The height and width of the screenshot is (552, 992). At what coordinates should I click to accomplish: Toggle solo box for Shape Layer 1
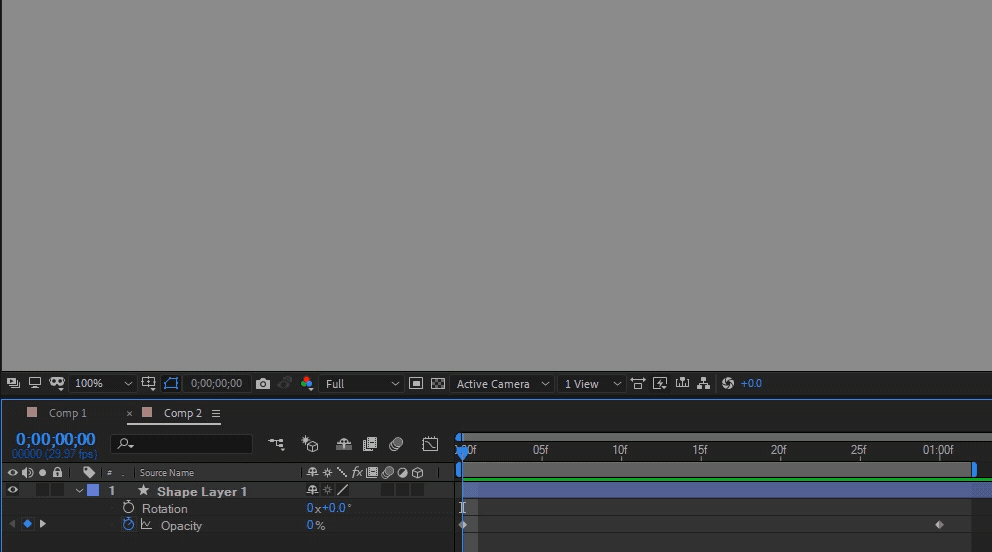click(x=42, y=490)
